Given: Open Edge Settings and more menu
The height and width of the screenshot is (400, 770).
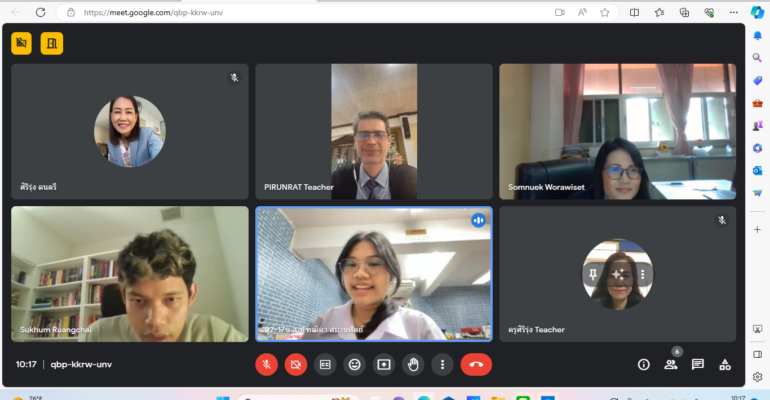Looking at the screenshot, I should [x=733, y=12].
